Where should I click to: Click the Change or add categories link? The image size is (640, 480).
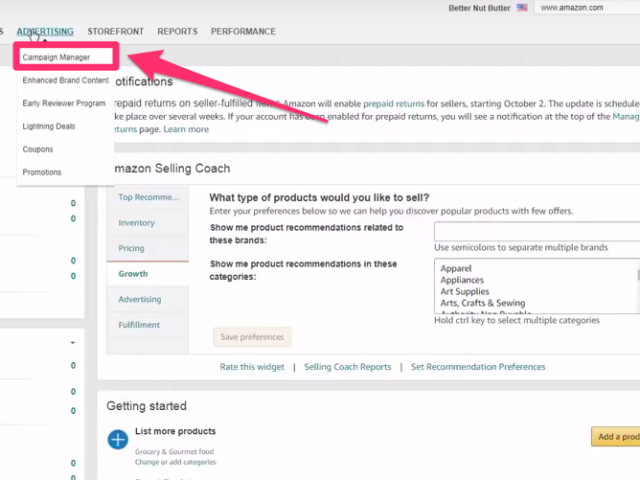click(x=175, y=462)
